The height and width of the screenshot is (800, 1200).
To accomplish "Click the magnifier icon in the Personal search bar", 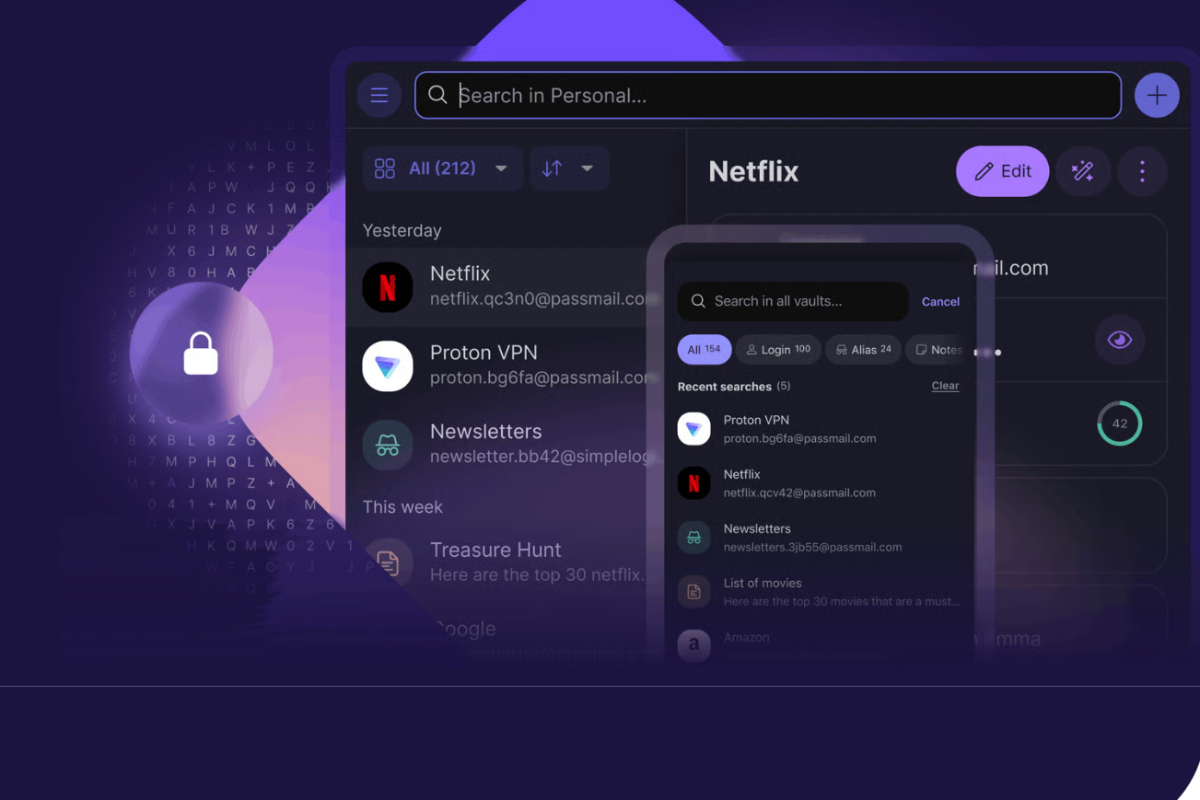I will (x=437, y=95).
